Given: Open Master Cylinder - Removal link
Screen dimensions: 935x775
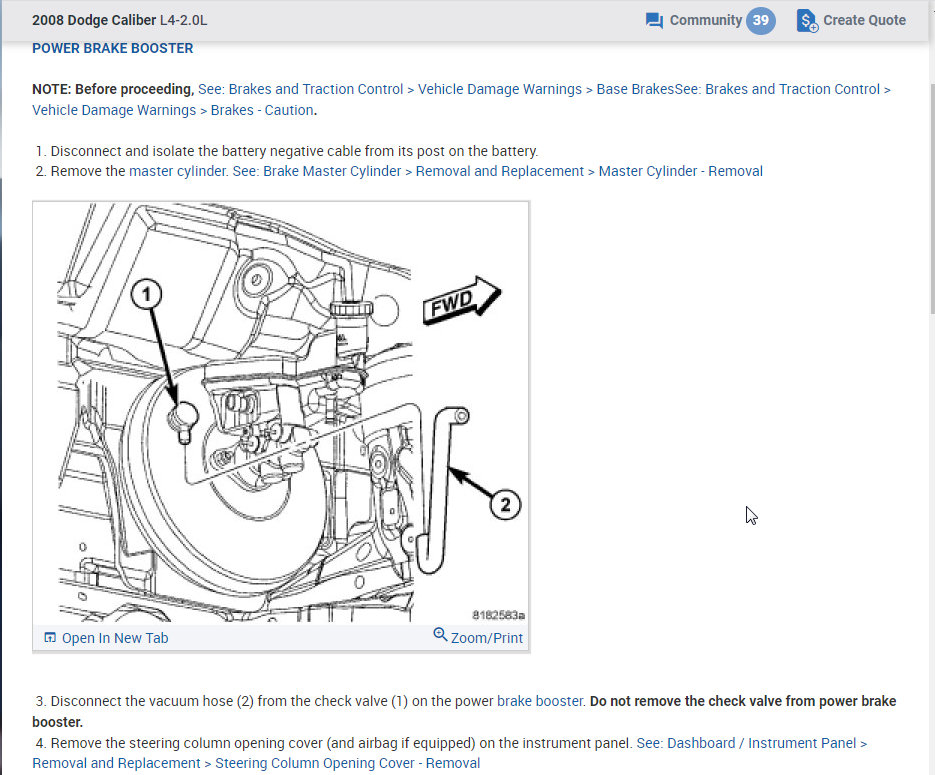Looking at the screenshot, I should coord(680,171).
